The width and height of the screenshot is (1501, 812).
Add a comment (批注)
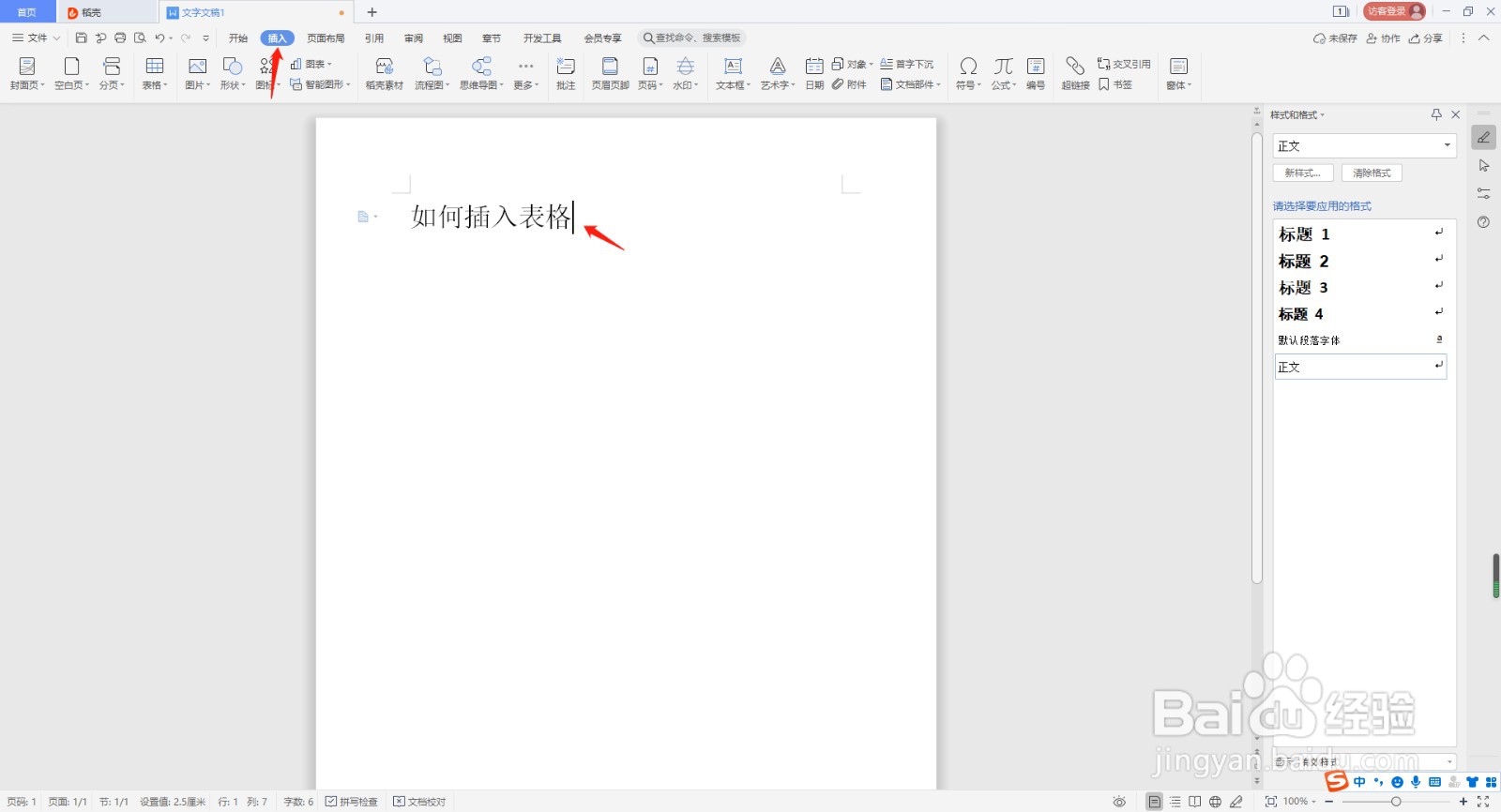(566, 73)
